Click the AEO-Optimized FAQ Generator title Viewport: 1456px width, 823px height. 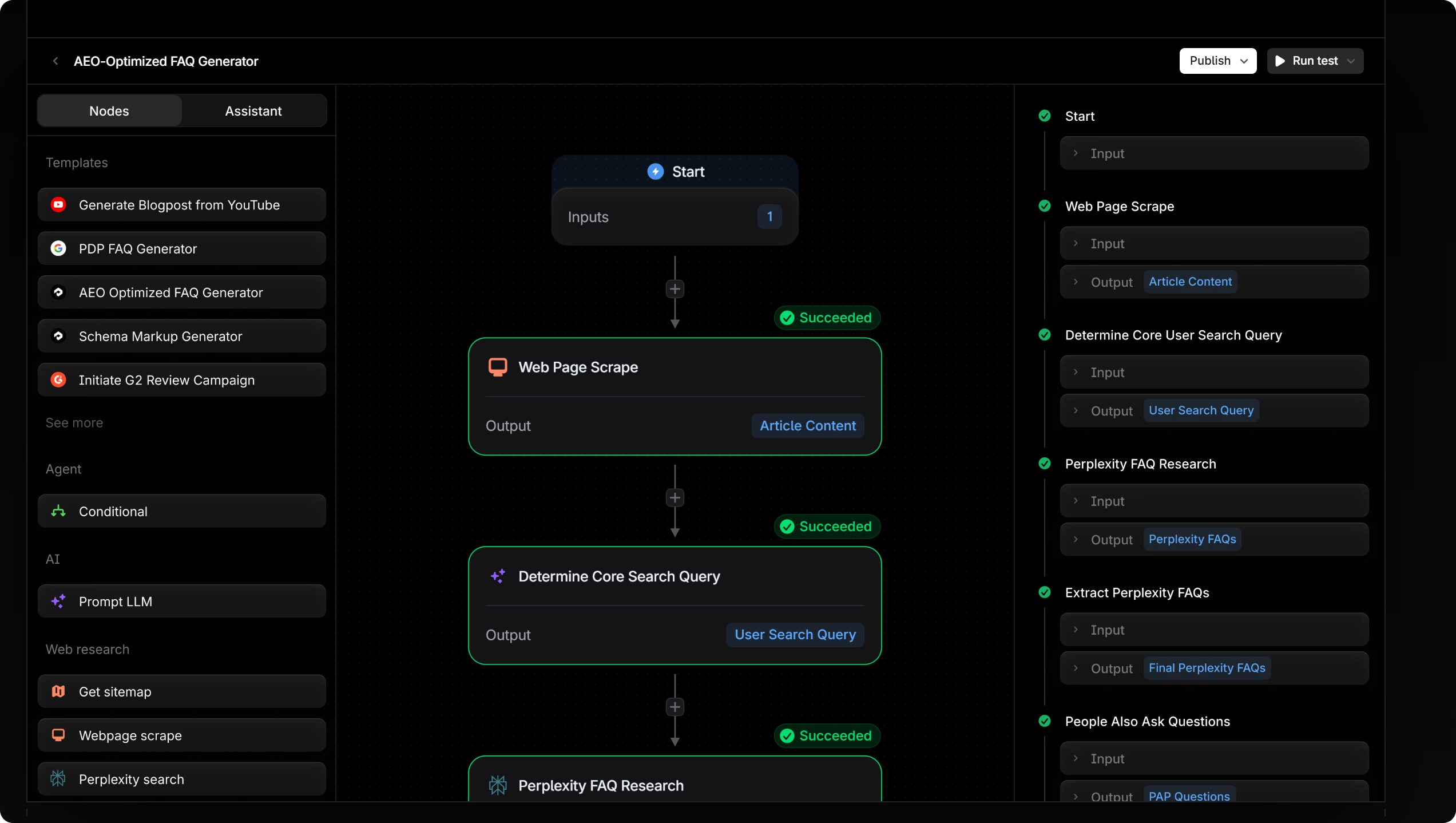pos(166,61)
